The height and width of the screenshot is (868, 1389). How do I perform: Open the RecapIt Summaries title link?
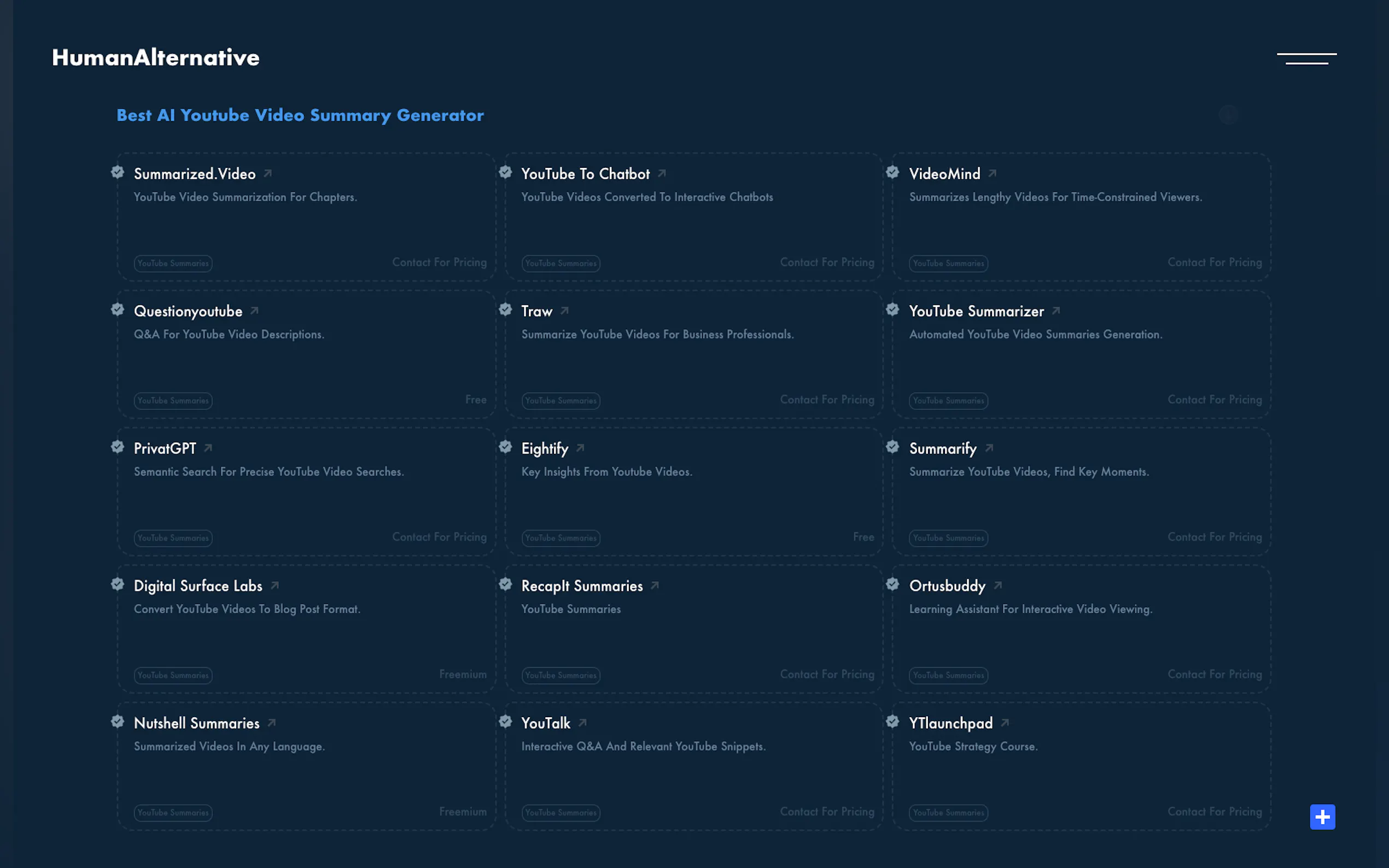(x=582, y=586)
